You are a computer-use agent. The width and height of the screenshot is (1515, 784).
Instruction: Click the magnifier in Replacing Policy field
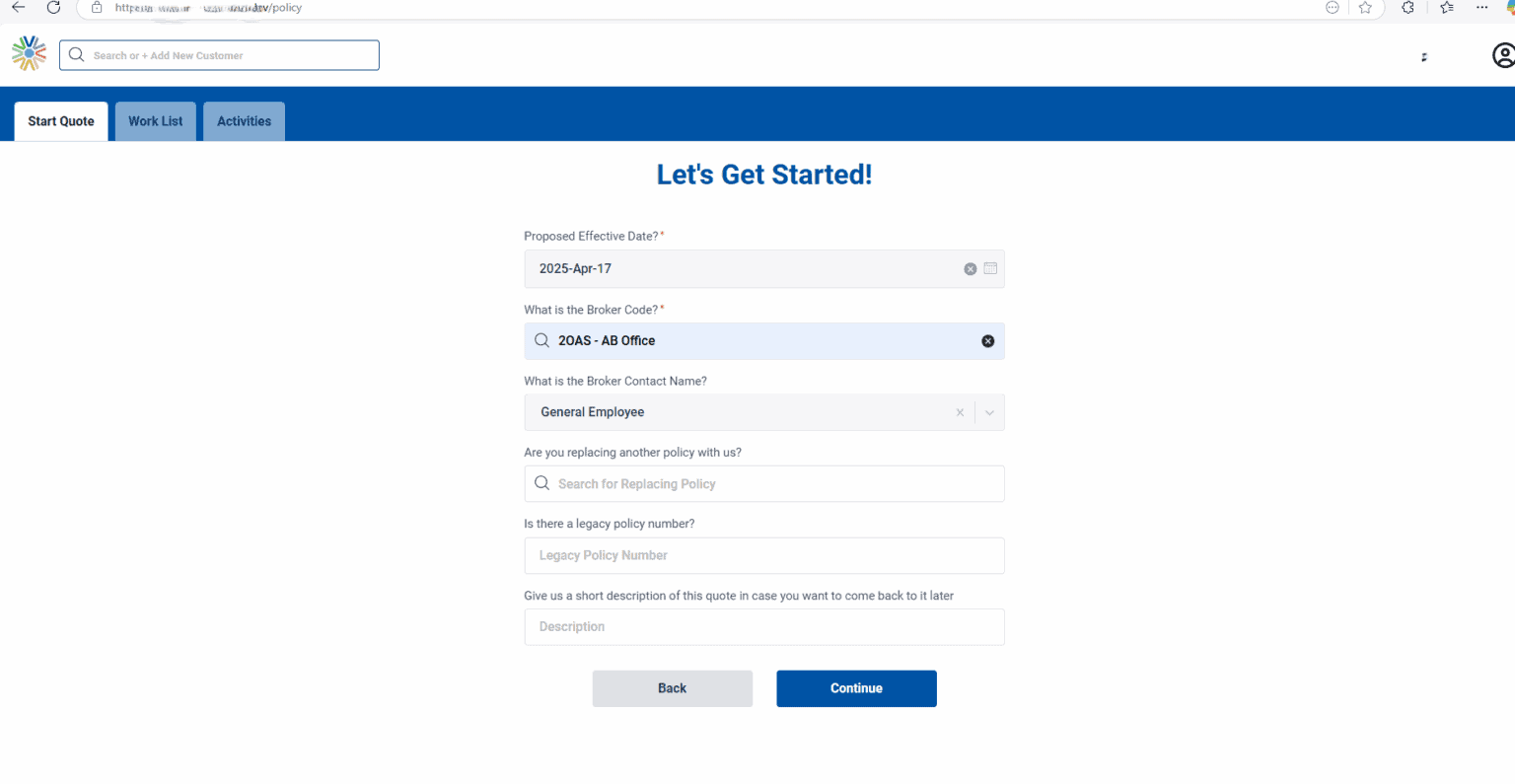541,483
